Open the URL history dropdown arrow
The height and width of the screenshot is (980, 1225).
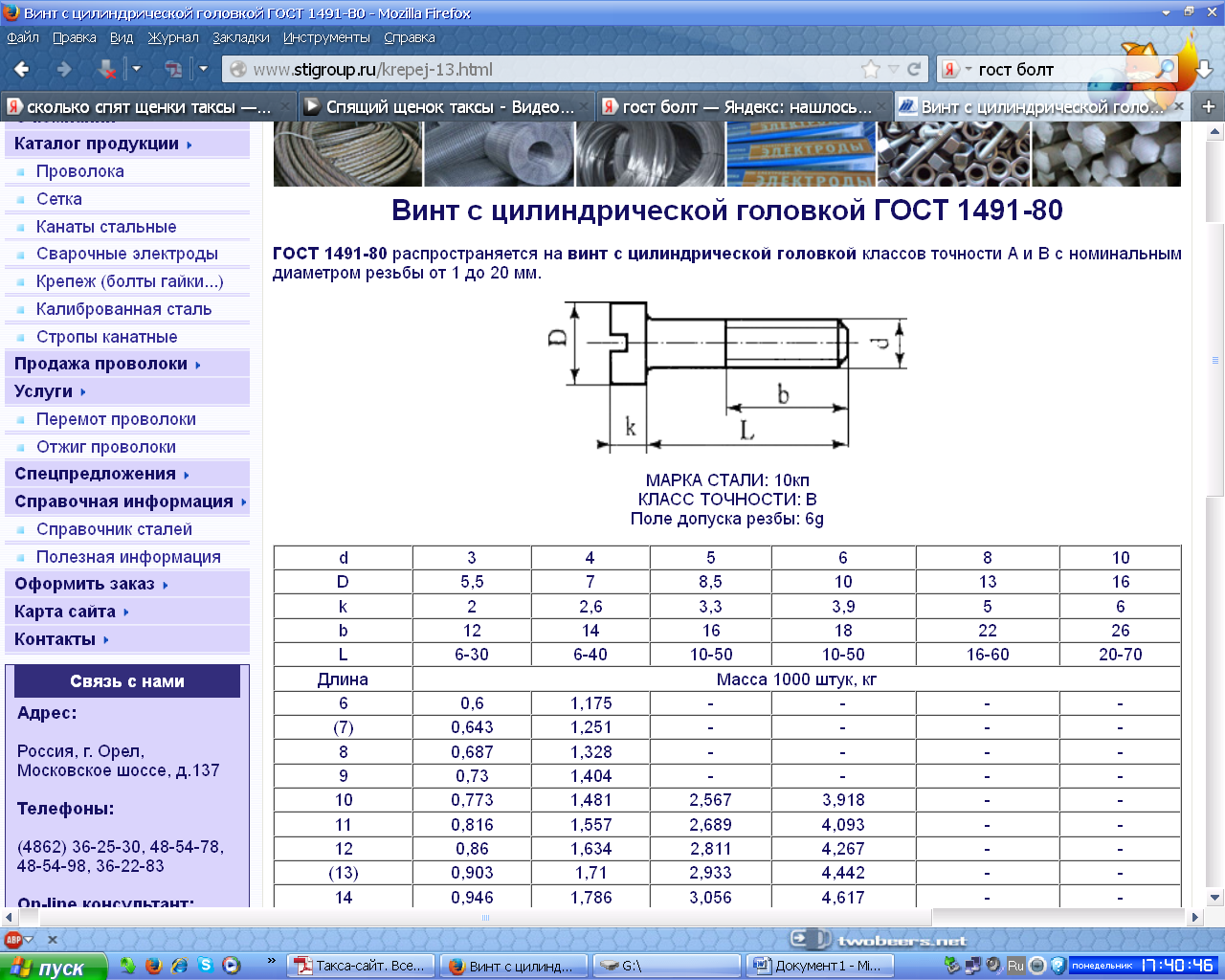(893, 69)
